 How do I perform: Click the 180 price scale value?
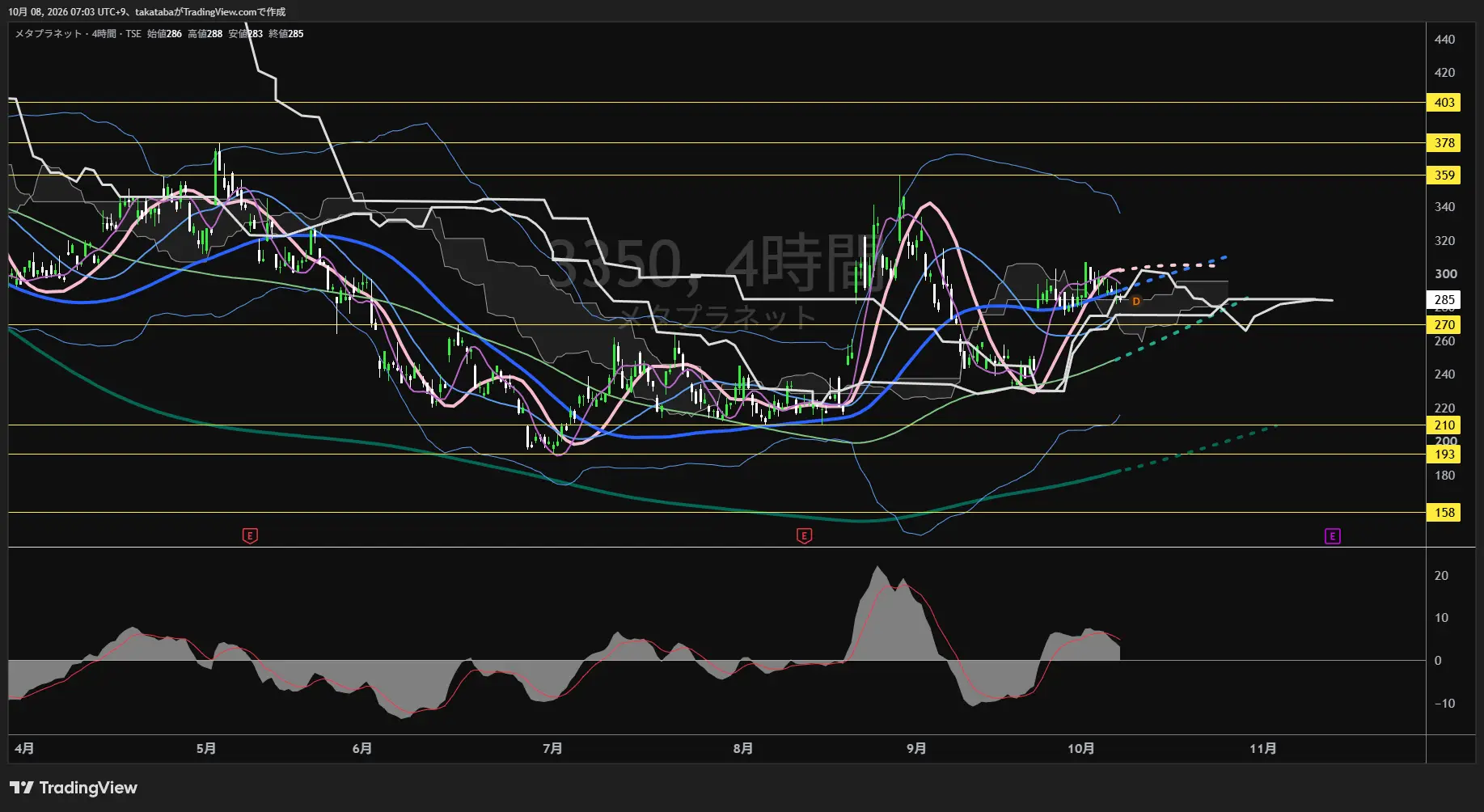(1444, 476)
